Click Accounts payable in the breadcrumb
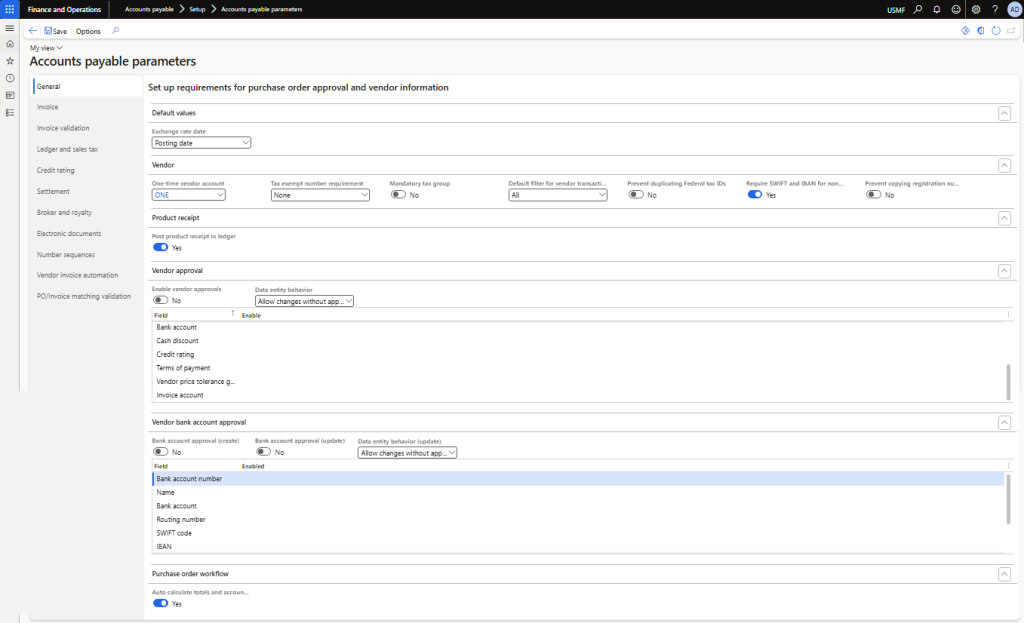The height and width of the screenshot is (623, 1024). click(146, 9)
